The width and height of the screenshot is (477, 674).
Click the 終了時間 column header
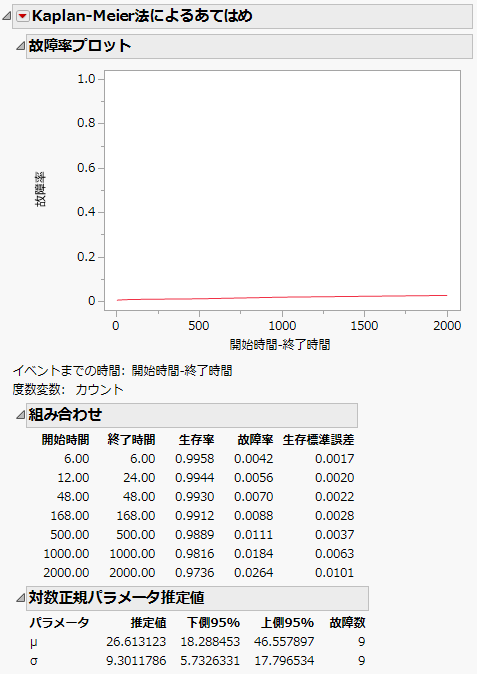point(131,439)
